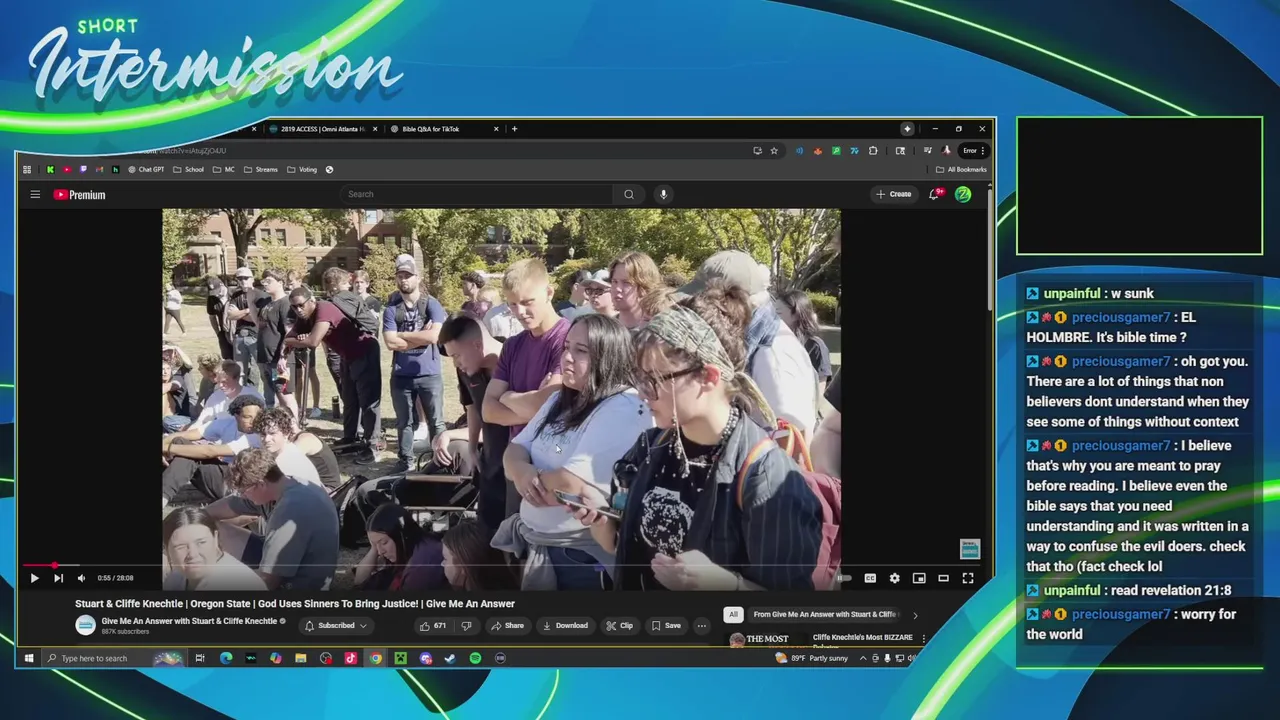
Task: Open the Create button
Action: (894, 194)
